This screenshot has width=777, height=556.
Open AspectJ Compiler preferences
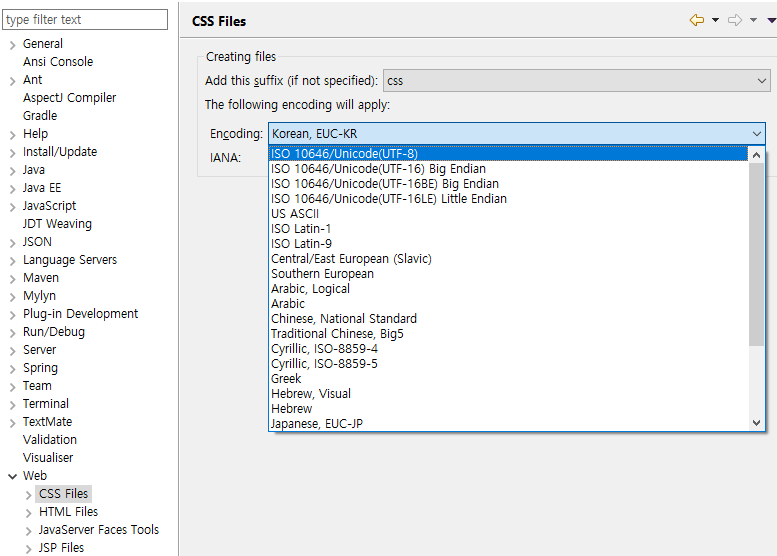69,98
